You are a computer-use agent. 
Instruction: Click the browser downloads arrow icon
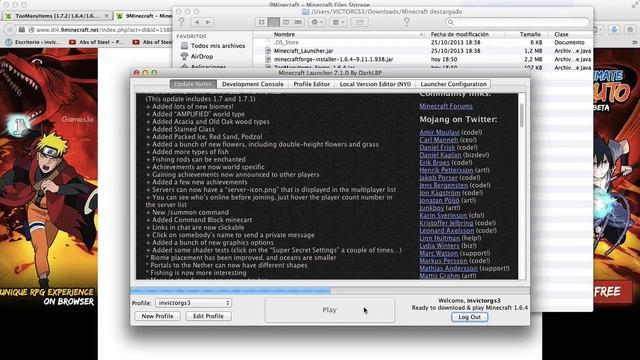coord(614,30)
